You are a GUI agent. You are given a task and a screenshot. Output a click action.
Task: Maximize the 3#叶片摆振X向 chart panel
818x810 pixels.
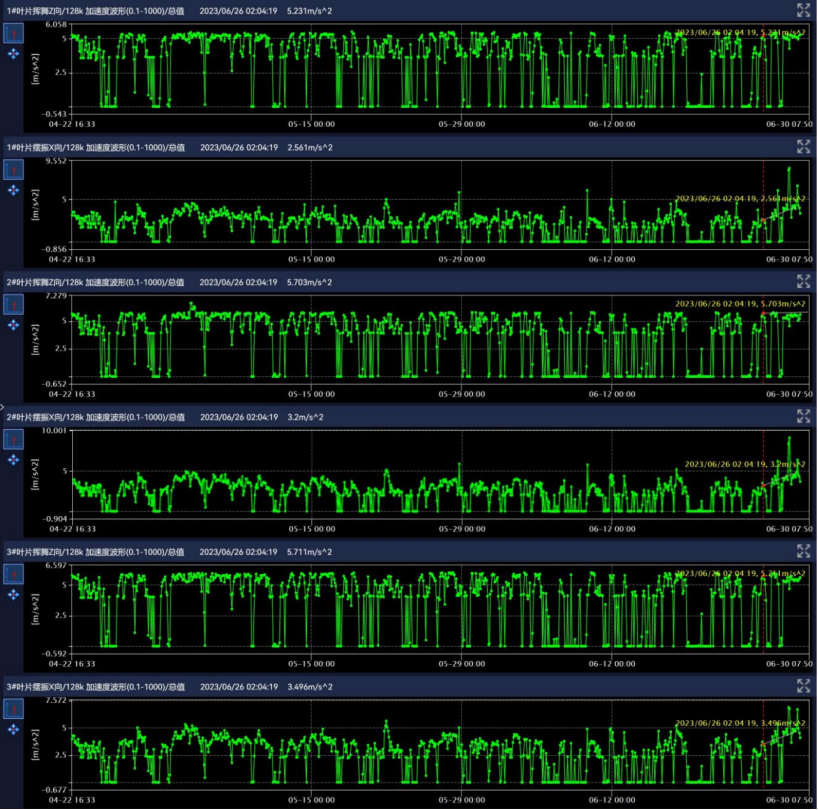803,686
